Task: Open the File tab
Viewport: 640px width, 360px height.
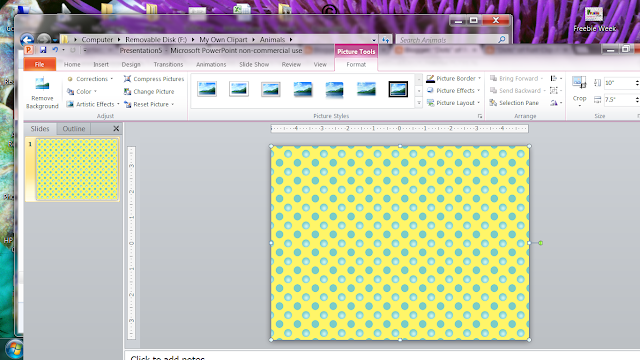Action: [x=40, y=64]
